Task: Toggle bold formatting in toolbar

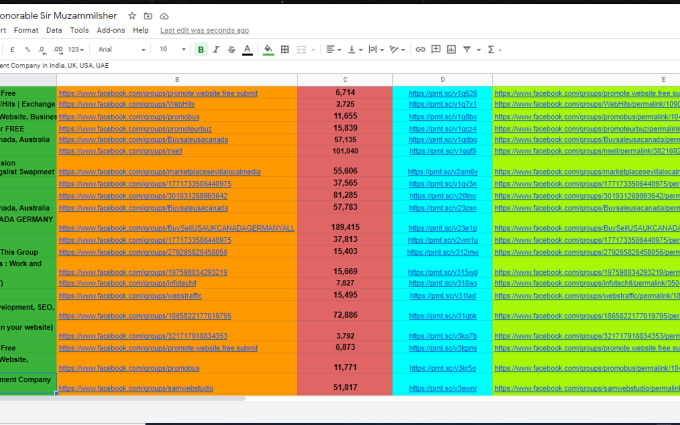Action: pos(201,49)
